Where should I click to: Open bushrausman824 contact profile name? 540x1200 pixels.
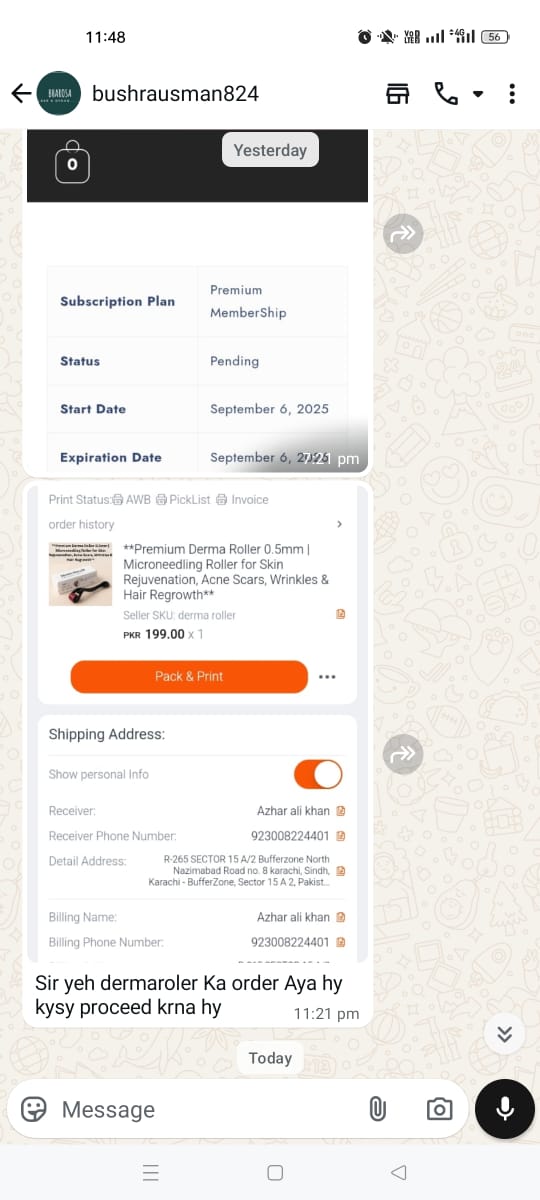pyautogui.click(x=175, y=94)
